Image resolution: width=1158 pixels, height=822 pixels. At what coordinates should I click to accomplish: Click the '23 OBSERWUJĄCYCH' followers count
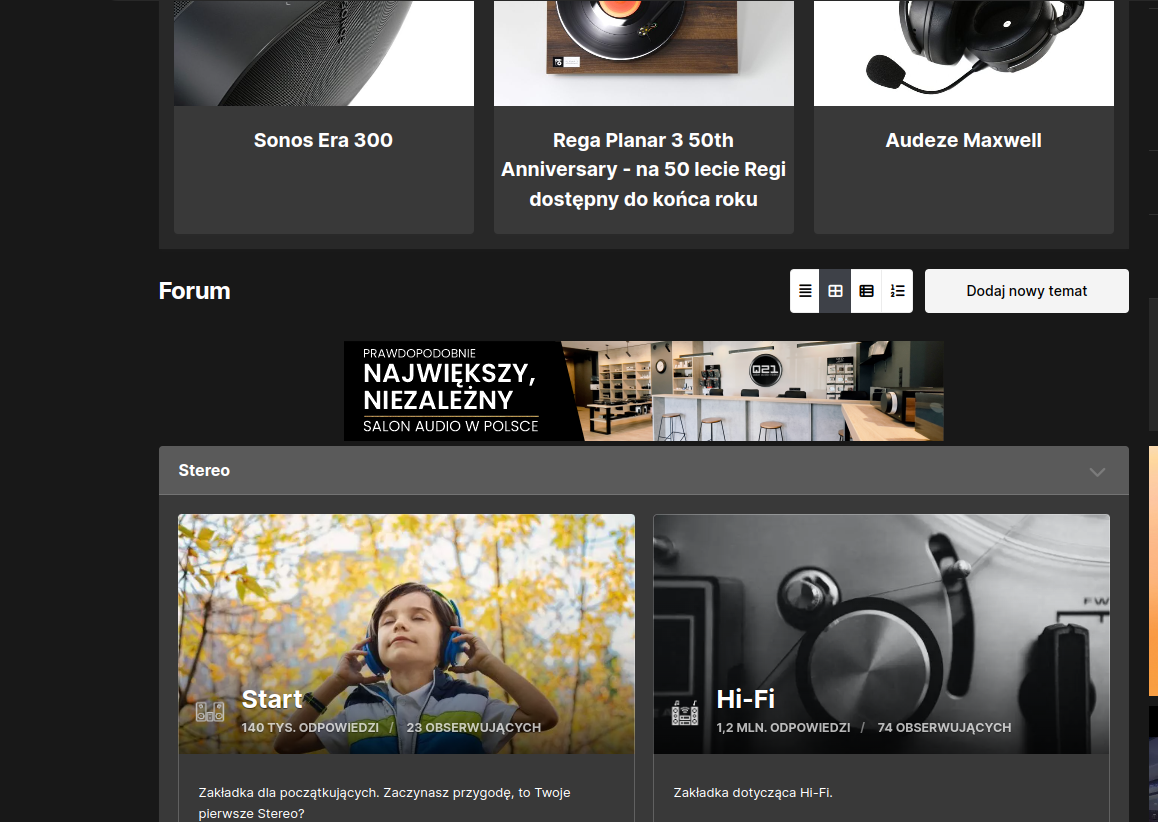[473, 727]
